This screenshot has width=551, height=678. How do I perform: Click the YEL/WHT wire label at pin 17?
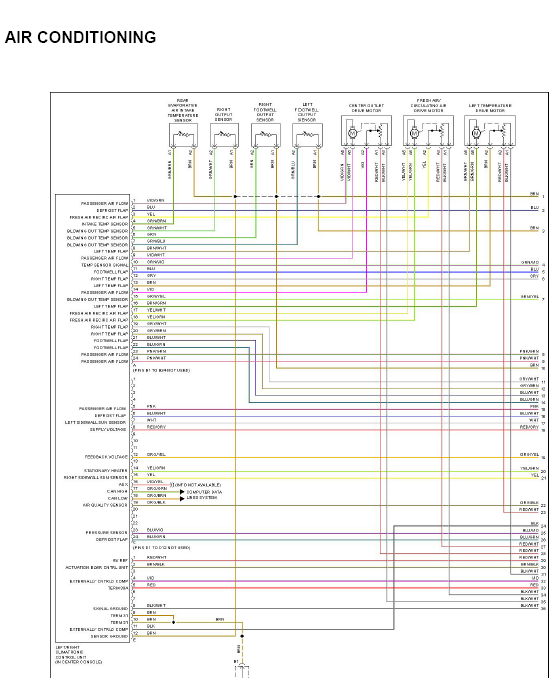pyautogui.click(x=156, y=310)
